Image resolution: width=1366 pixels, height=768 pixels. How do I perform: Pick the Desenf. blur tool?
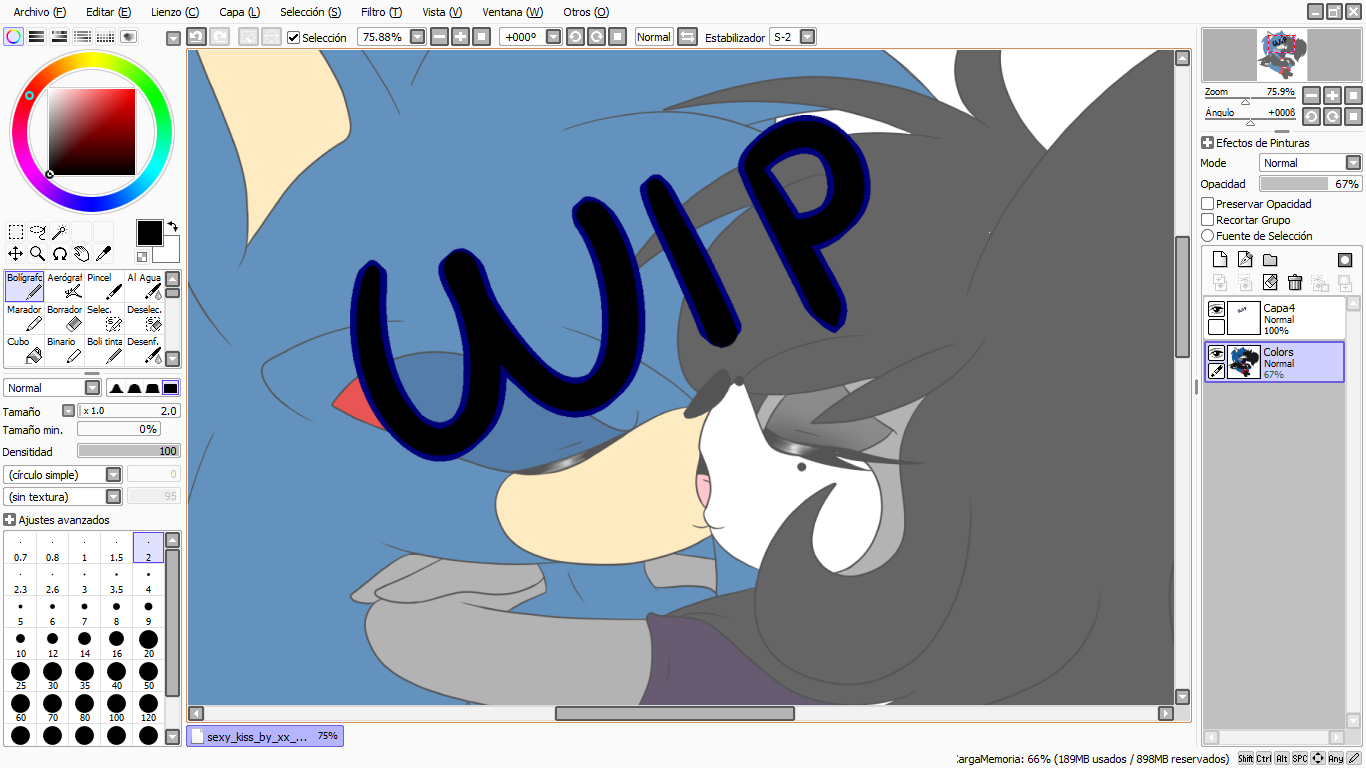[144, 350]
